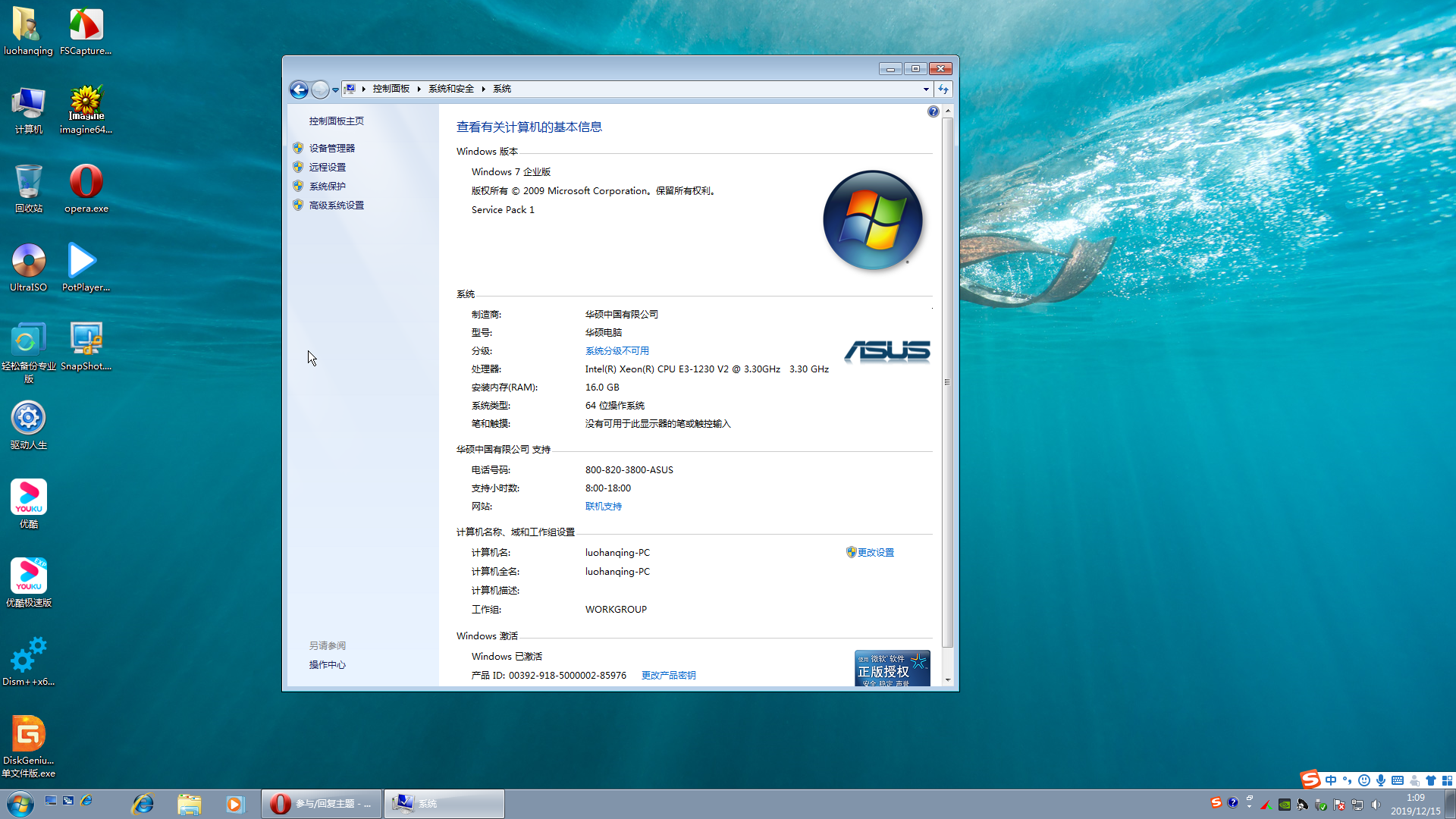Open 高级系统设置 from the sidebar
This screenshot has height=819, width=1456.
click(x=336, y=205)
